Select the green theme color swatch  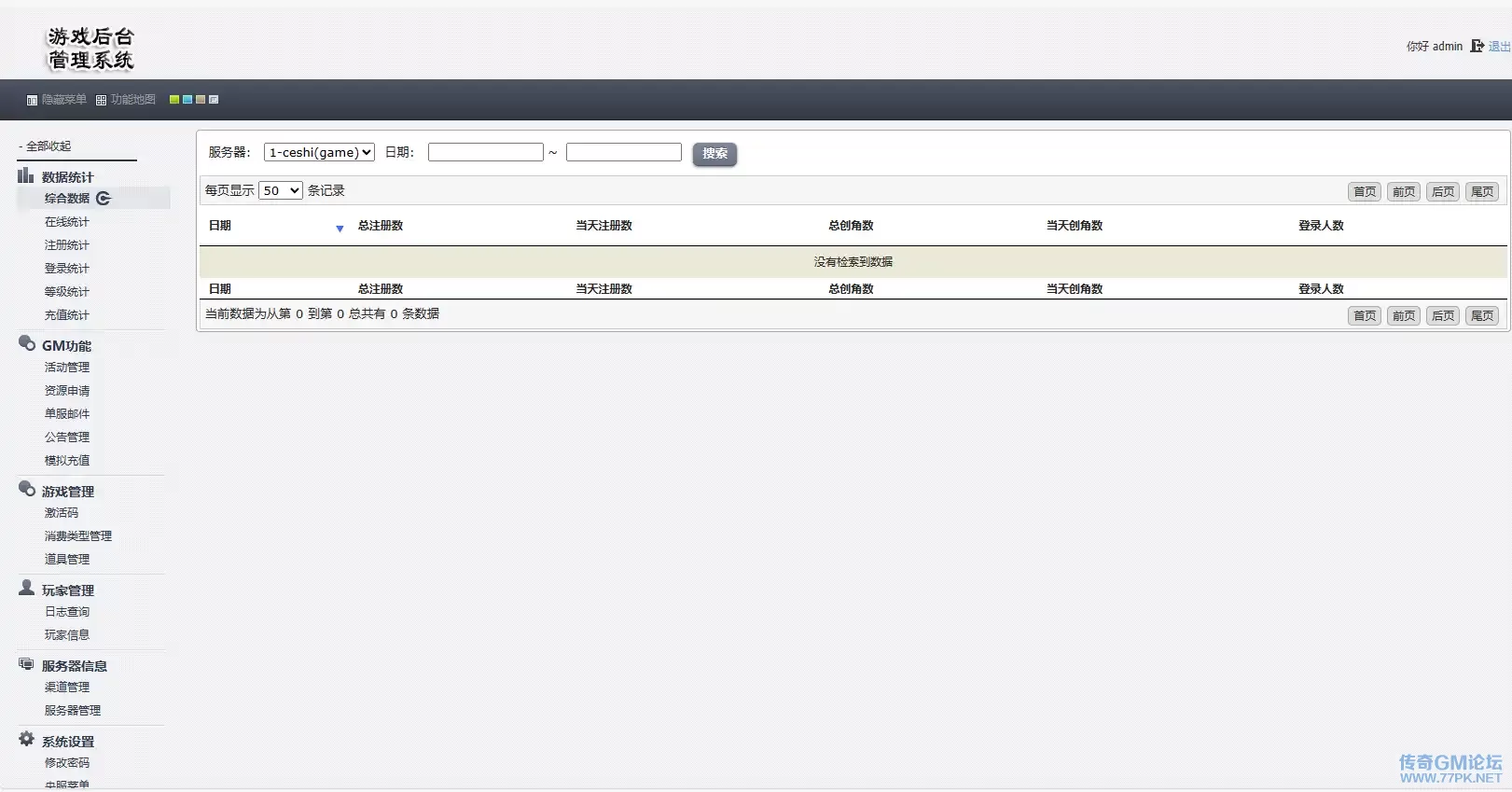tap(174, 100)
